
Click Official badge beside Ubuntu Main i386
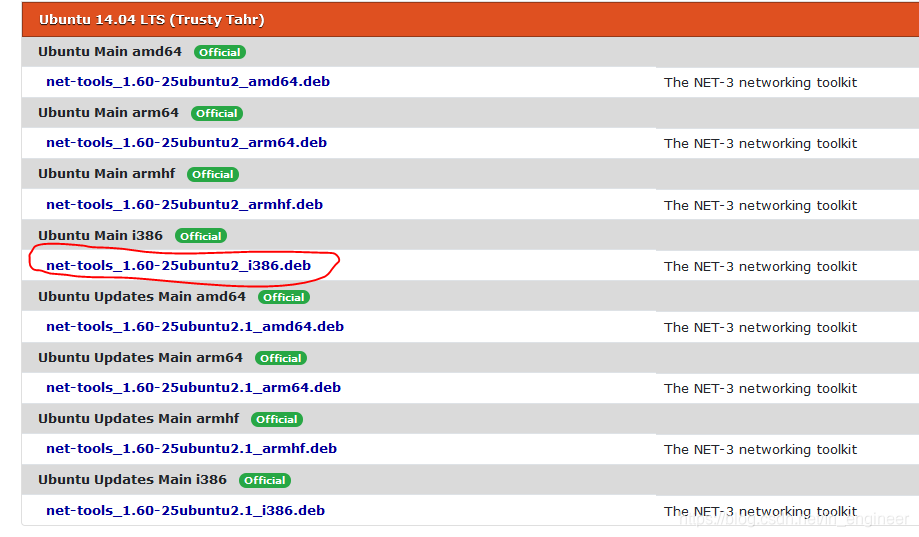tap(201, 236)
